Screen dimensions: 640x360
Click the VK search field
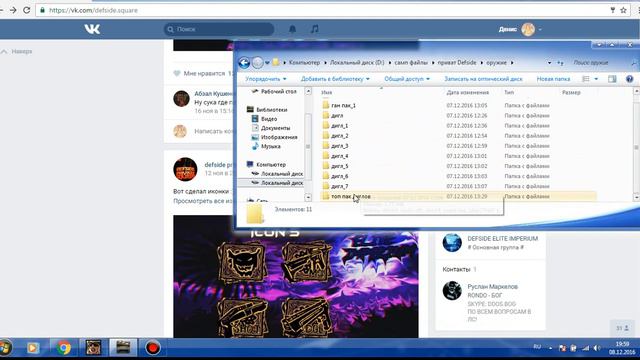[x=219, y=29]
